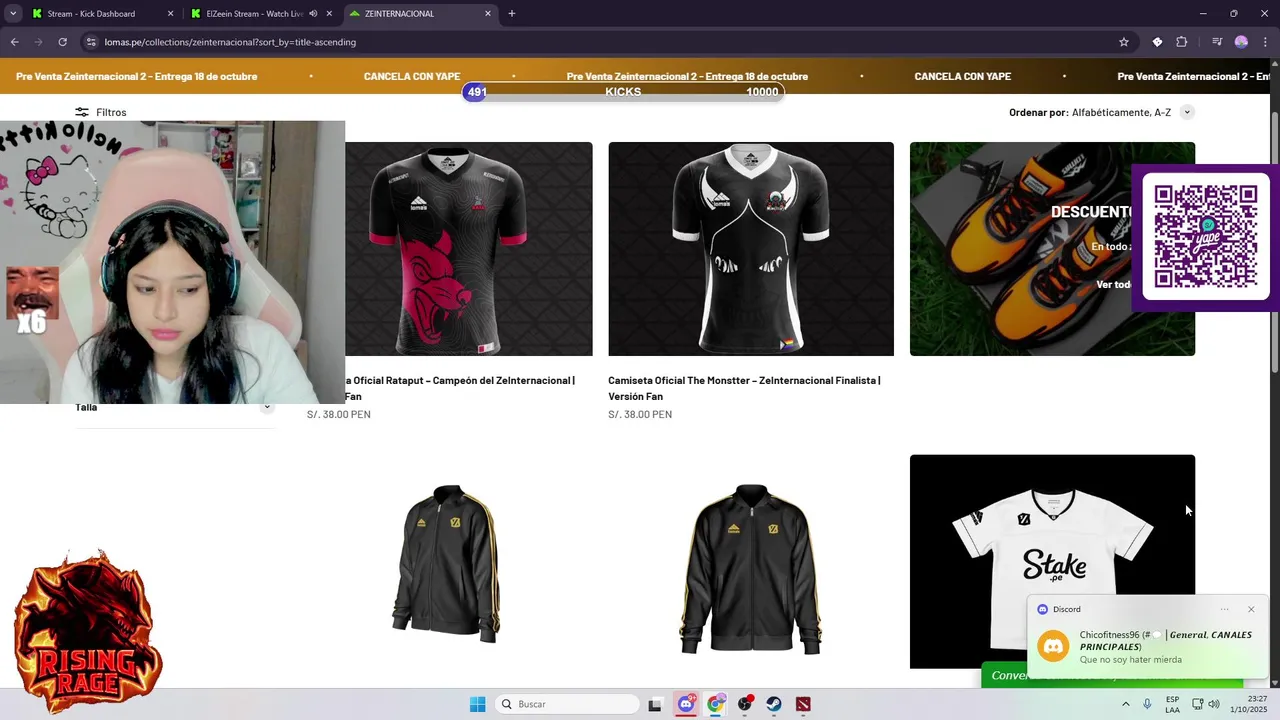Image resolution: width=1280 pixels, height=720 pixels.
Task: Open Steam from taskbar
Action: [774, 704]
